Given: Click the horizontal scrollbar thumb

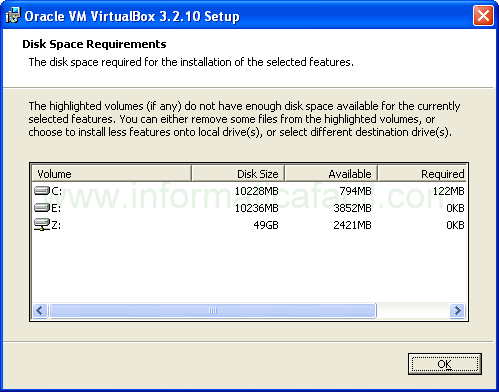Looking at the screenshot, I should click(x=213, y=311).
